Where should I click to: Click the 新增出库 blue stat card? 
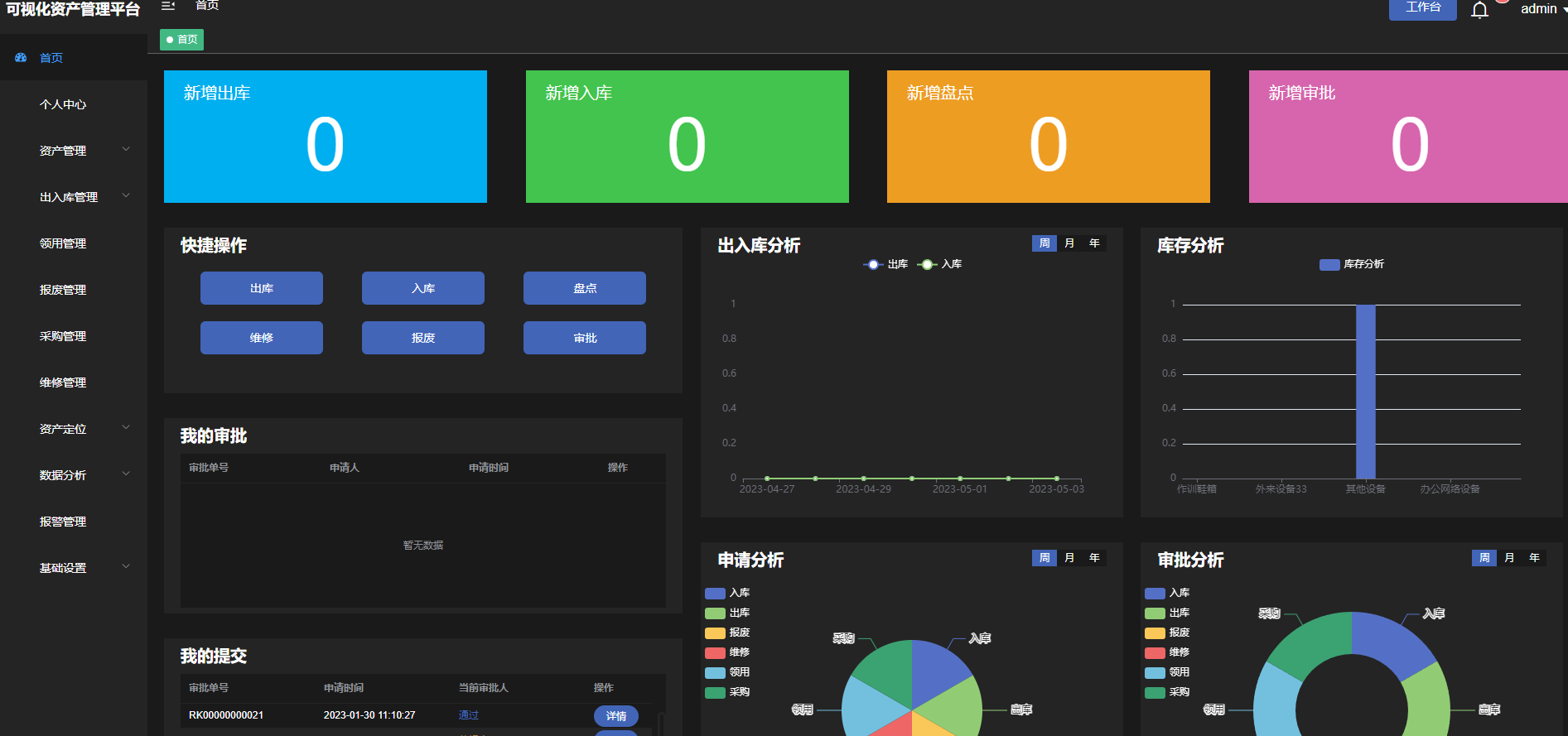(326, 137)
